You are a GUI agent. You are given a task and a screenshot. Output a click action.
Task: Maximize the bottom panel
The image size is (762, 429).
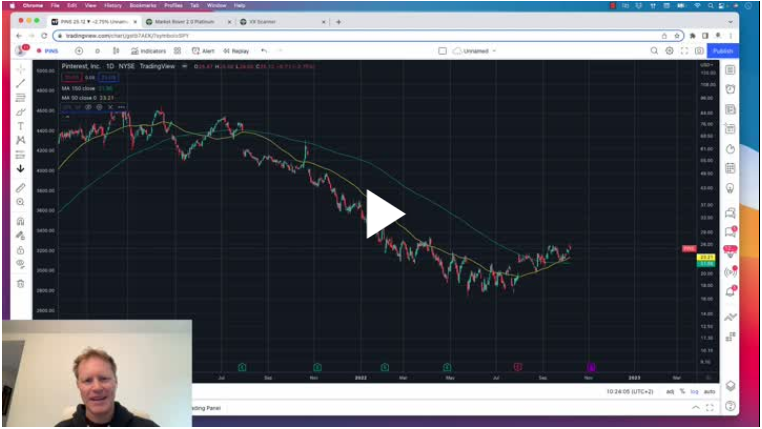[x=710, y=408]
